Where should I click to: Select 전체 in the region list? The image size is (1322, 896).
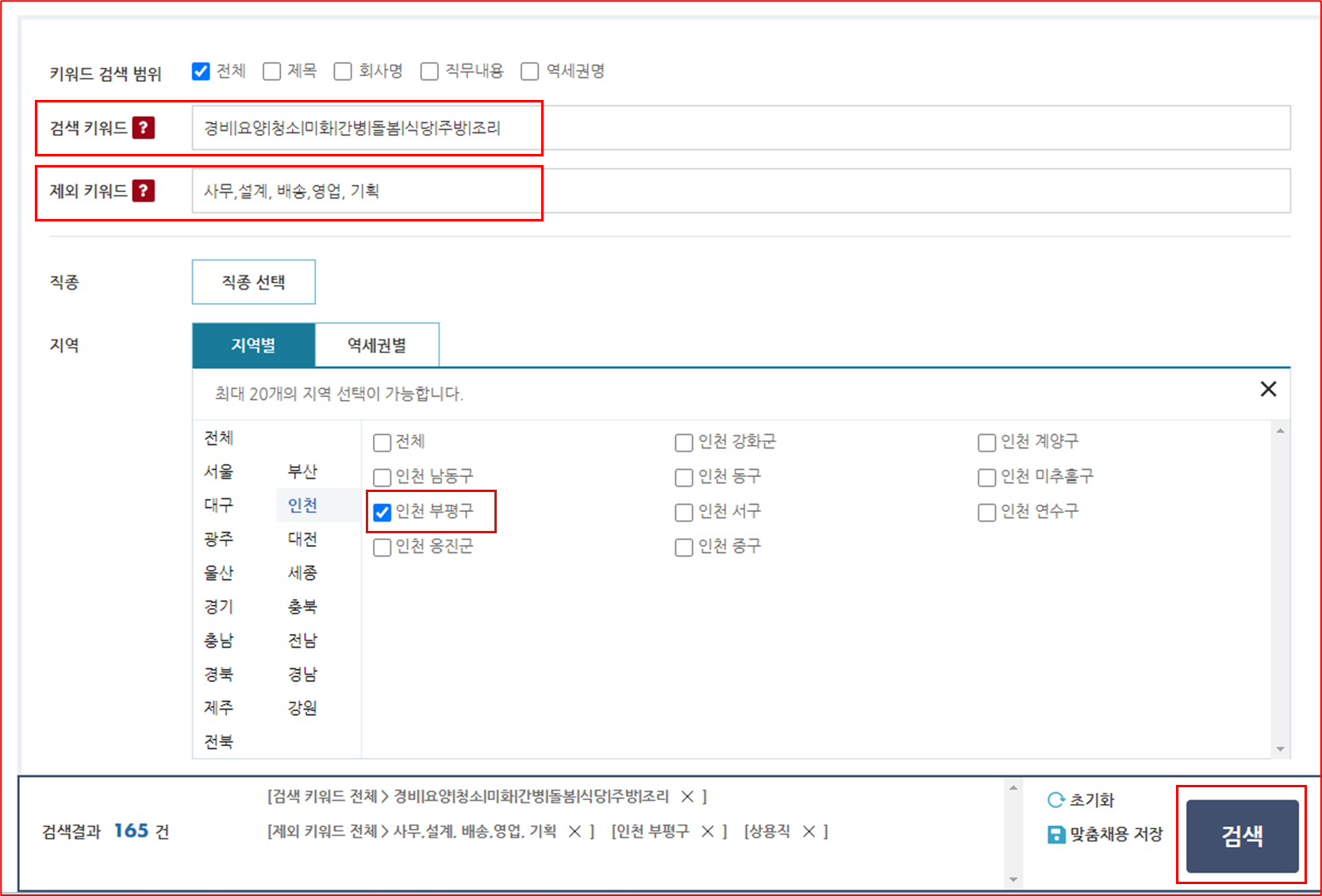tap(219, 438)
